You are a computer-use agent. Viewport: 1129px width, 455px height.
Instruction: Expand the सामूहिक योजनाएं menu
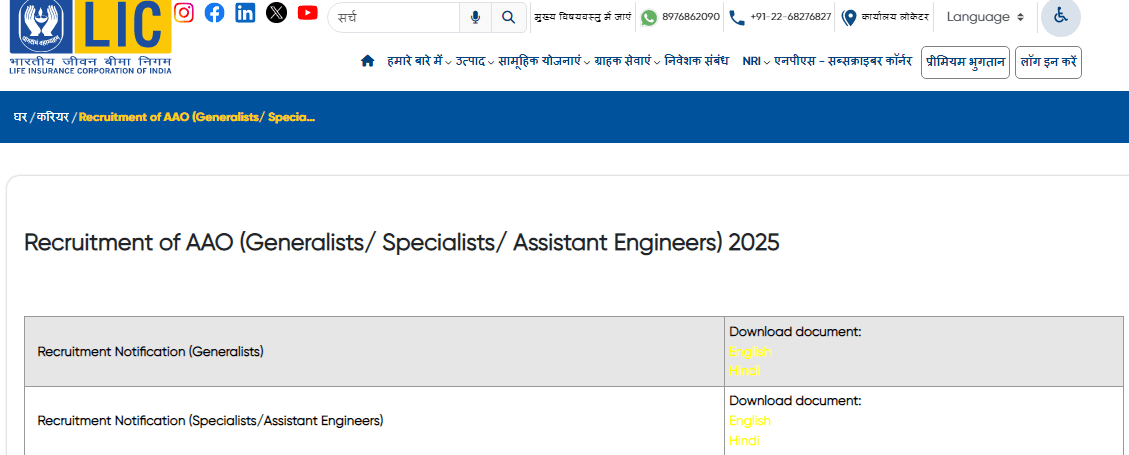[x=544, y=61]
